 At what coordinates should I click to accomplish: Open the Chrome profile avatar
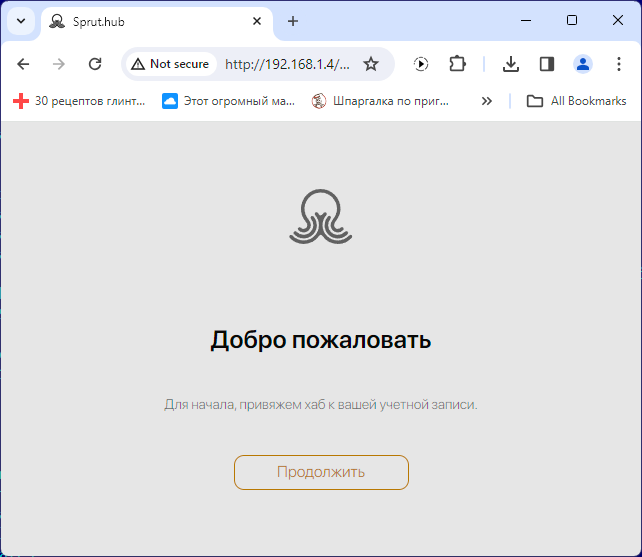click(583, 64)
